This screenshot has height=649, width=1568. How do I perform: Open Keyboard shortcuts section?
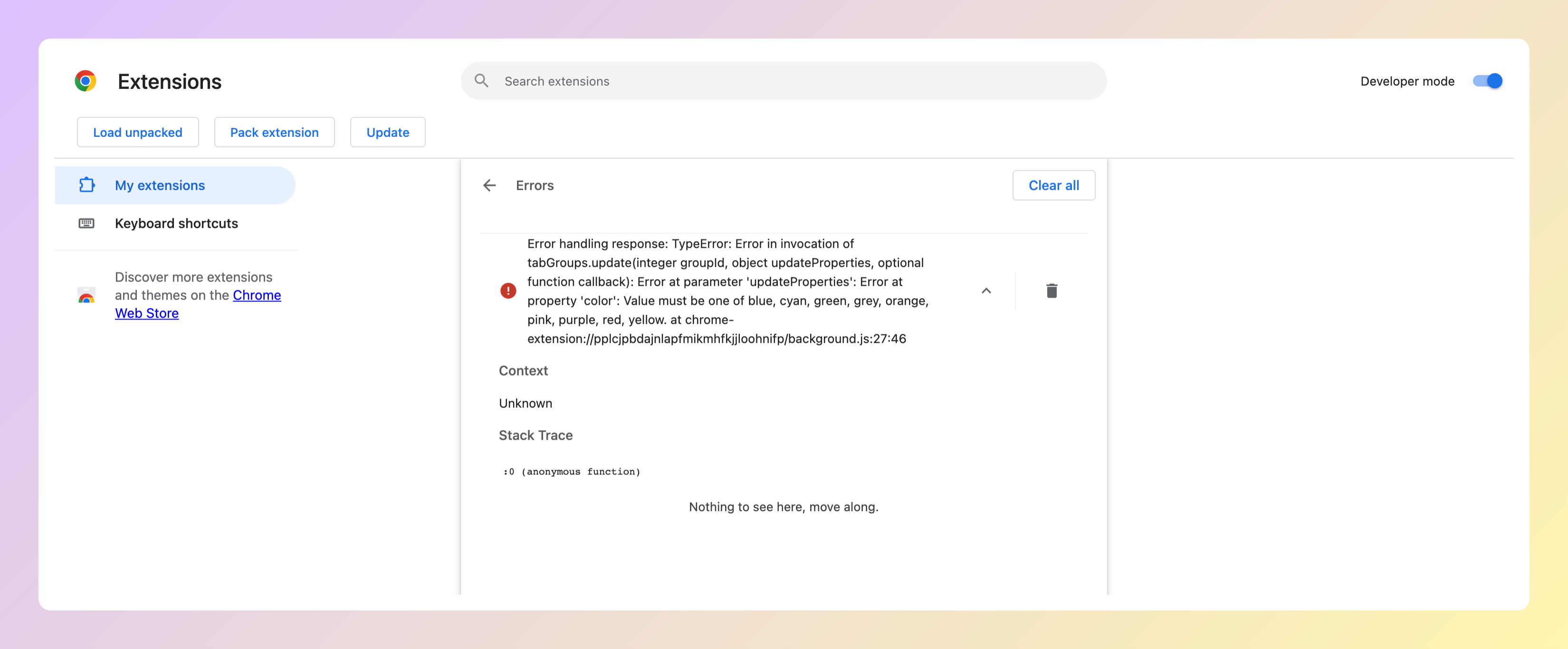(x=175, y=223)
